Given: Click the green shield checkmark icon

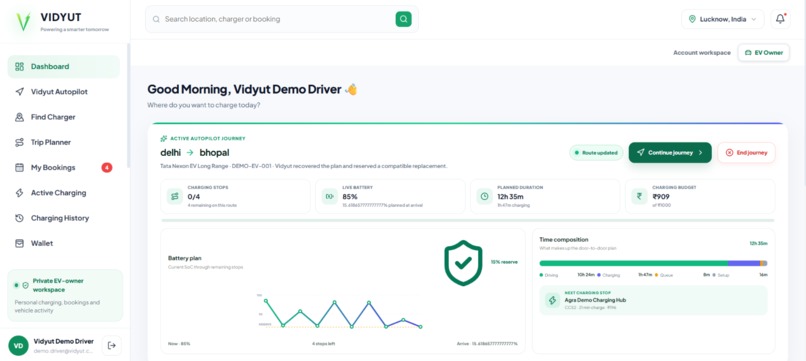Looking at the screenshot, I should coord(463,263).
